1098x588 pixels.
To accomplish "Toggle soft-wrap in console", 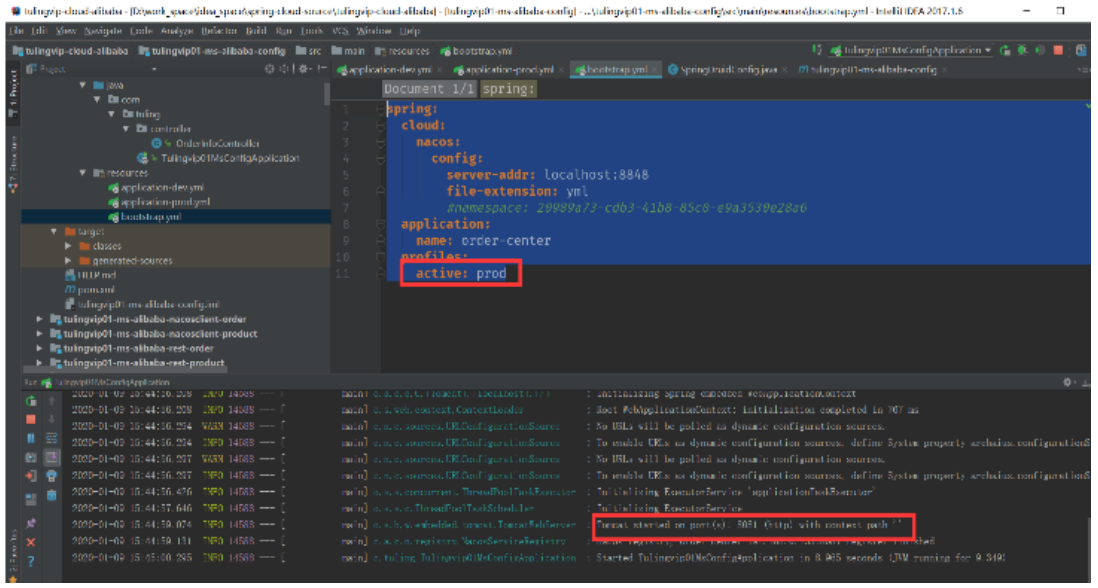I will coord(52,438).
